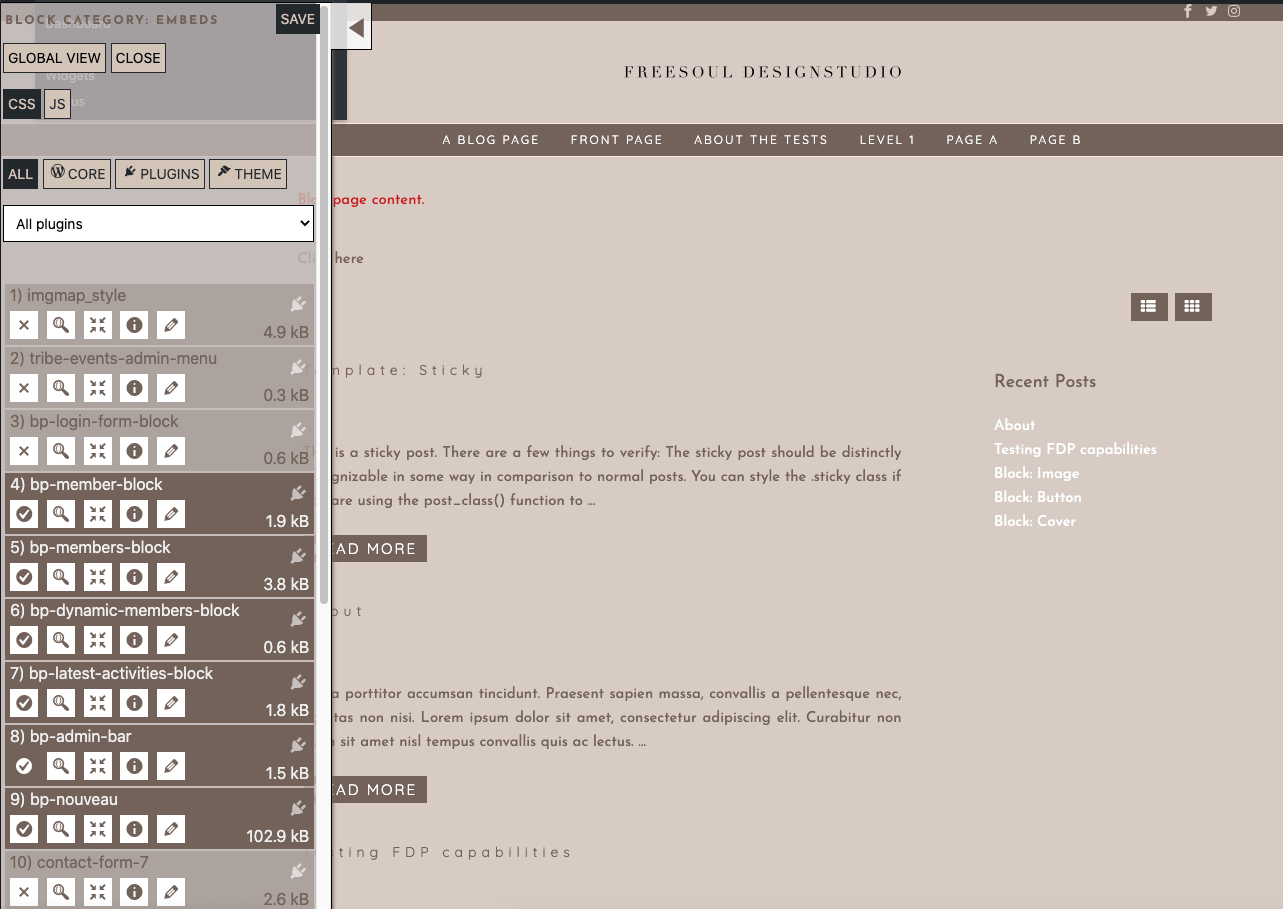Open info icon for bp-member-block
The image size is (1283, 909).
[134, 514]
